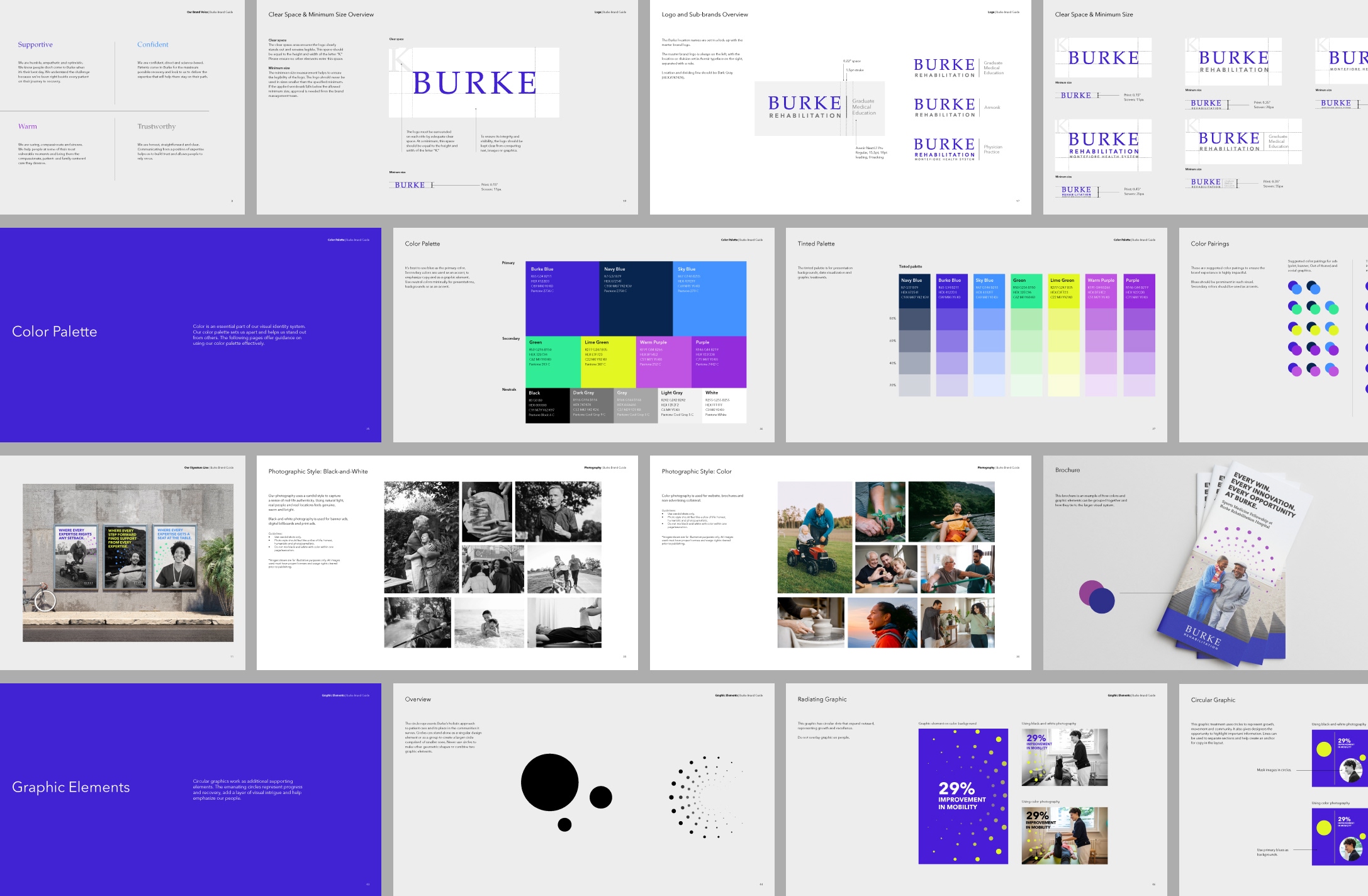This screenshot has width=1368, height=896.
Task: Click the Supportive heading on Brand Voice page
Action: click(35, 45)
